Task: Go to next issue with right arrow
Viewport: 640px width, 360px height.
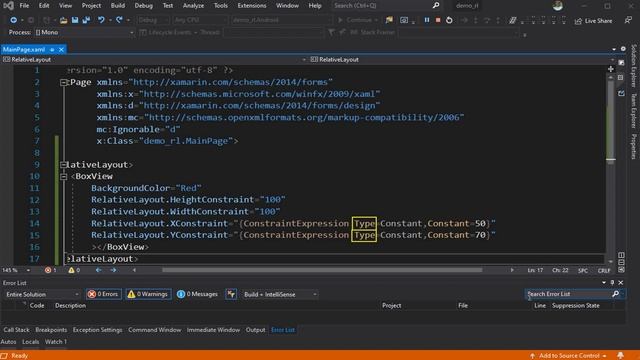Action: point(113,270)
